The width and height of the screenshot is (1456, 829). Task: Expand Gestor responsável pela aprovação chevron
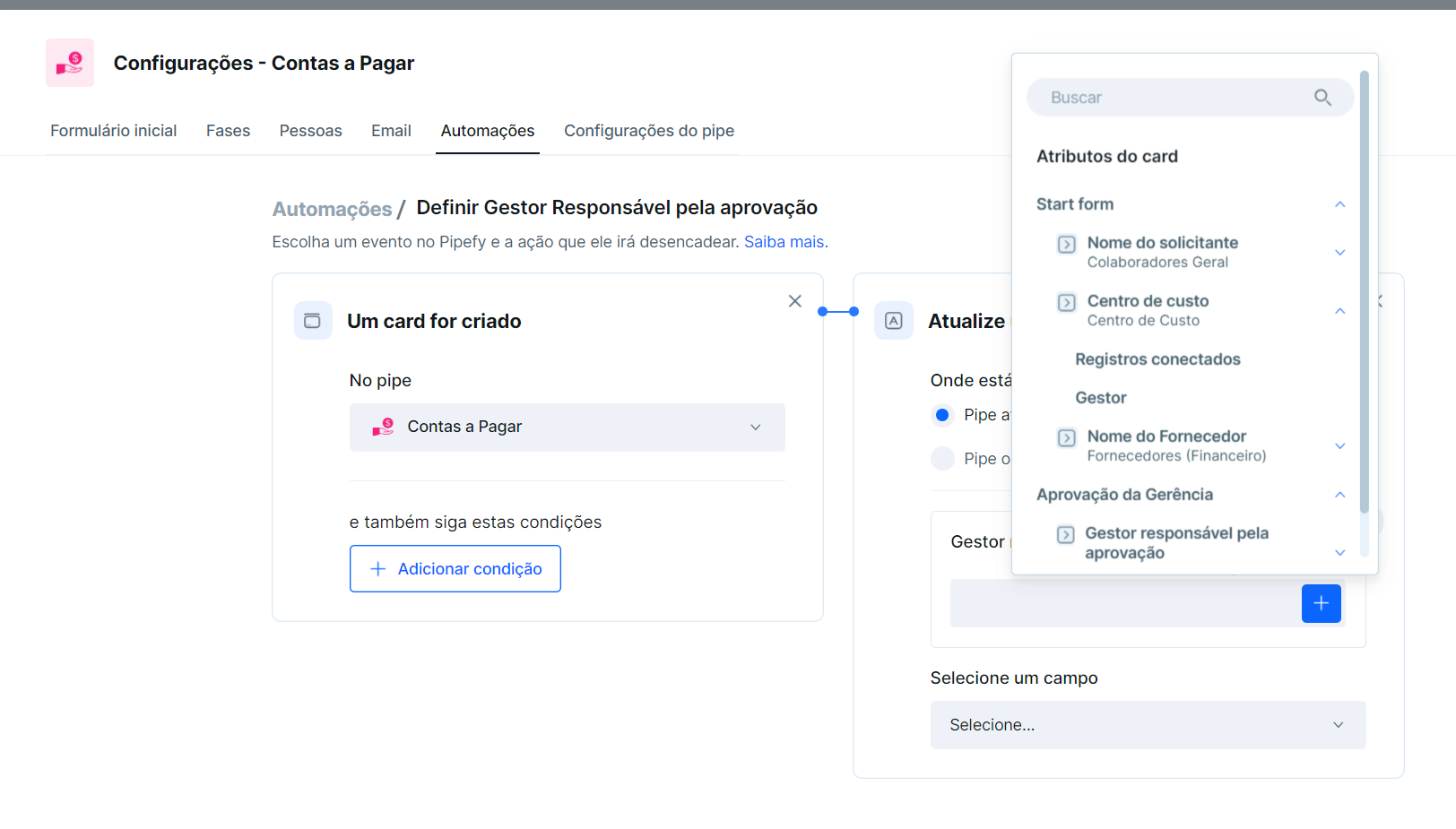tap(1339, 553)
